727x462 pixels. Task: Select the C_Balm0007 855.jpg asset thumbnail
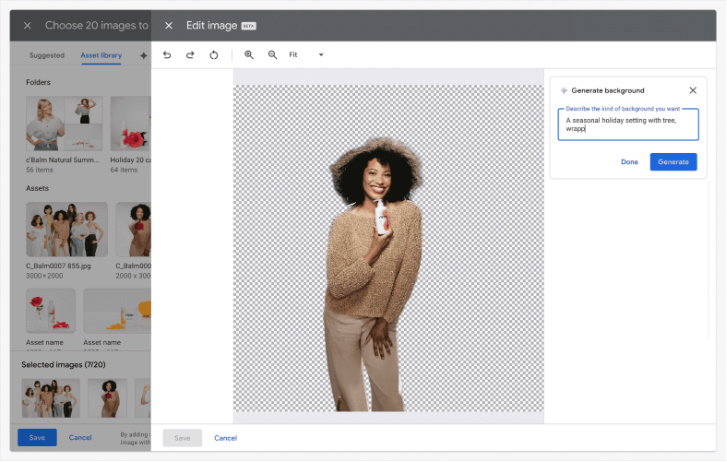pyautogui.click(x=66, y=230)
